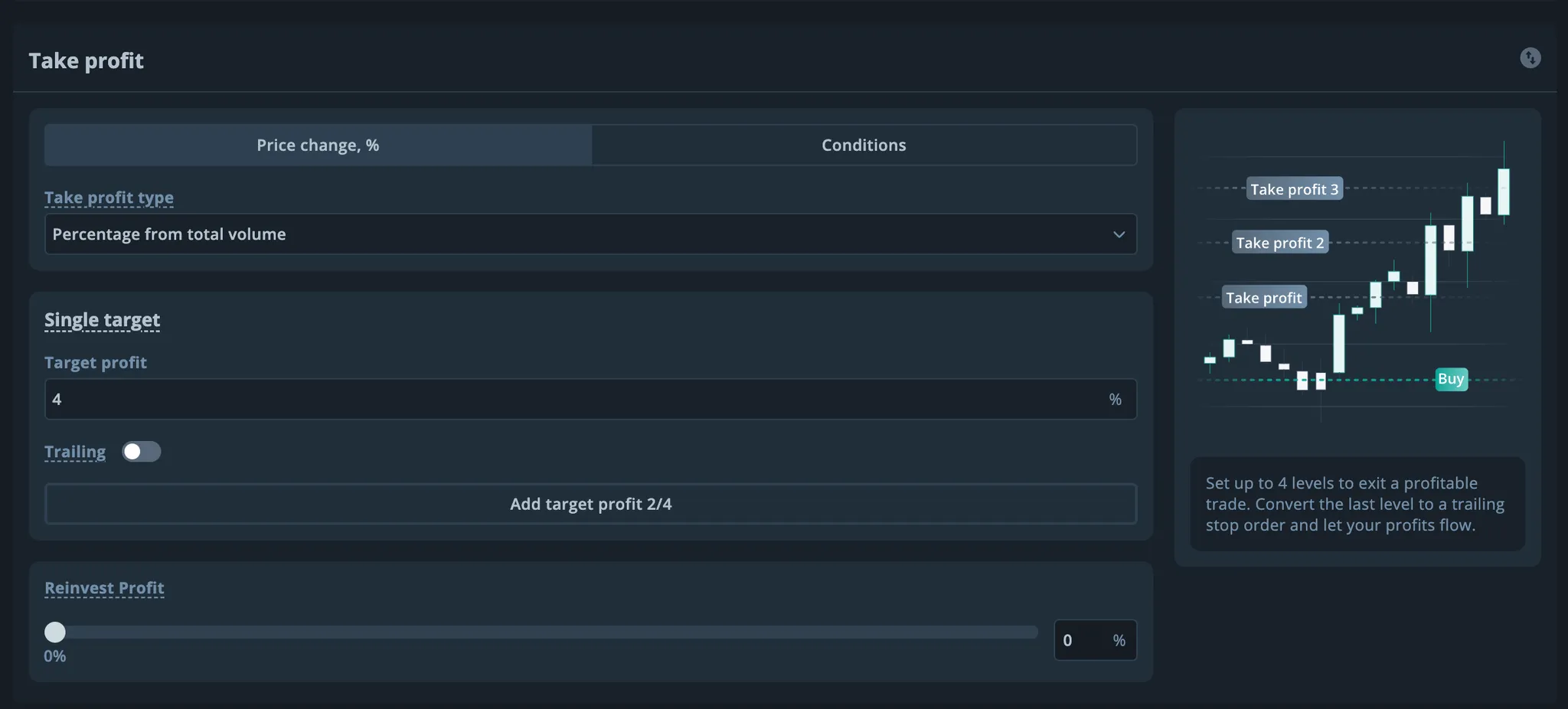Switch to the Price change, % tab
The height and width of the screenshot is (709, 1568).
point(318,145)
